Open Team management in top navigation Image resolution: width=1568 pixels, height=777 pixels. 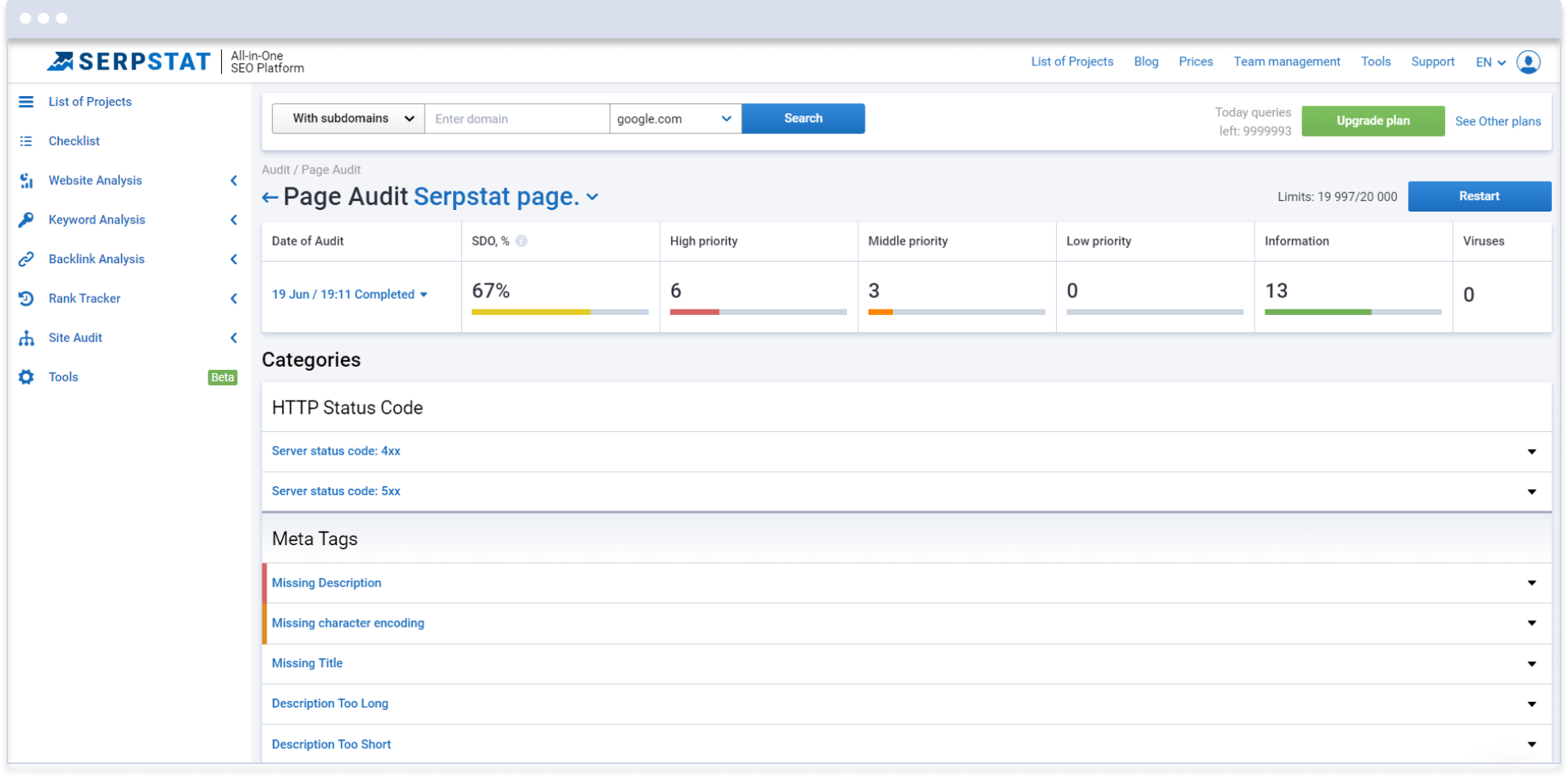[1286, 62]
